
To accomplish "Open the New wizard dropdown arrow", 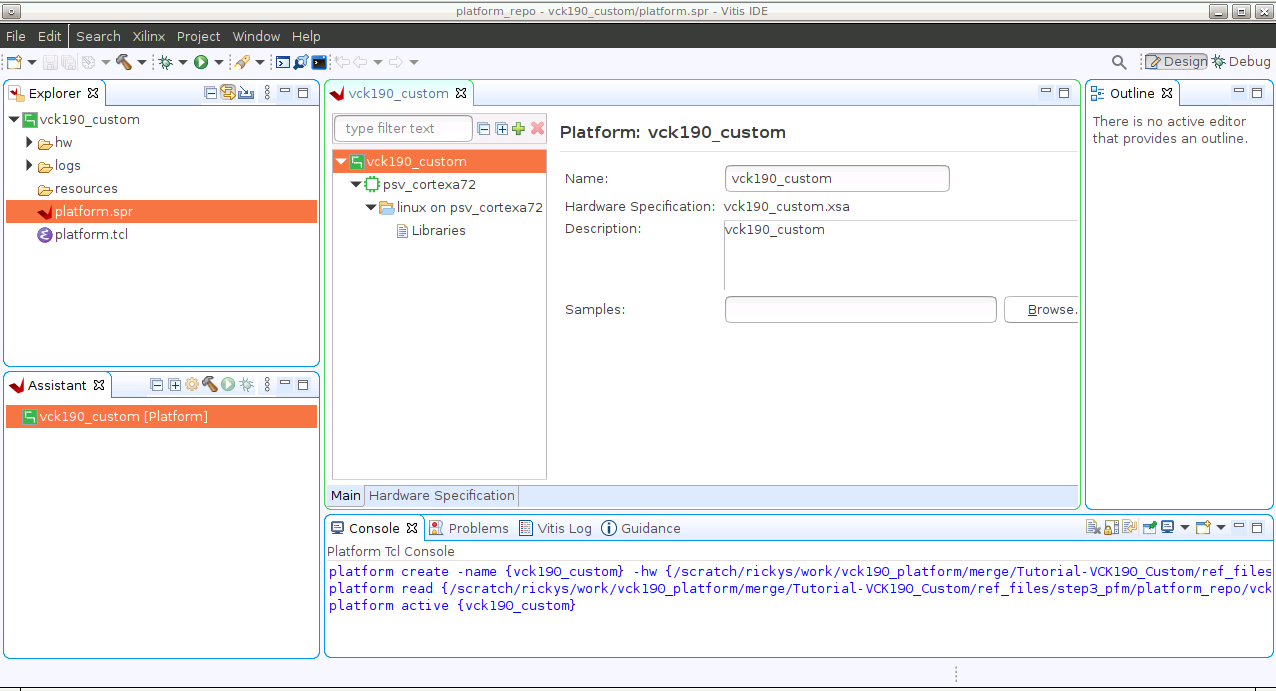I will (x=33, y=61).
